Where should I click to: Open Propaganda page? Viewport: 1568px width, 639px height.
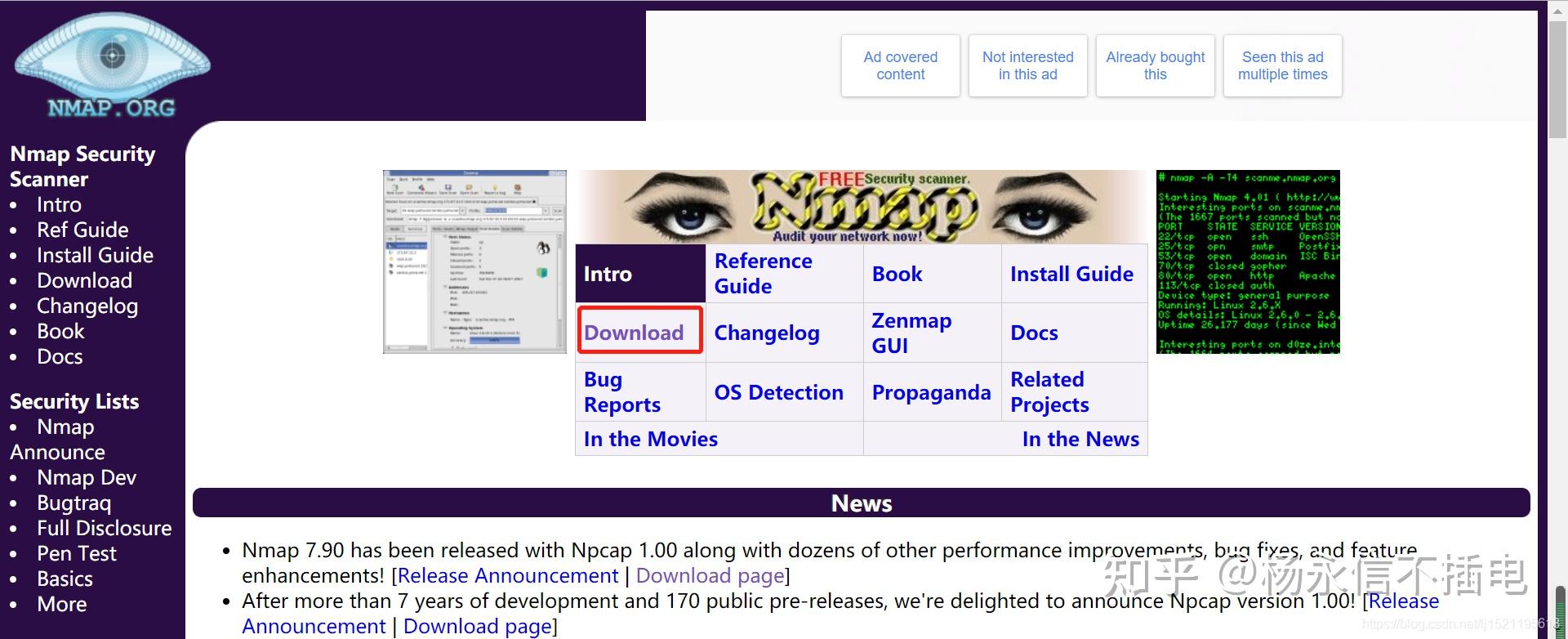[x=931, y=392]
